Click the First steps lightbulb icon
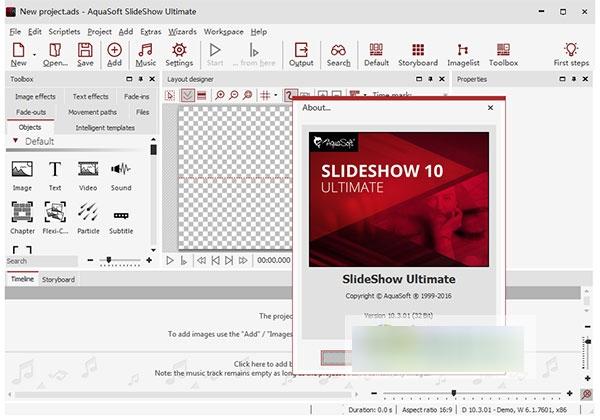Screen dimensions: 600x420 [571, 50]
